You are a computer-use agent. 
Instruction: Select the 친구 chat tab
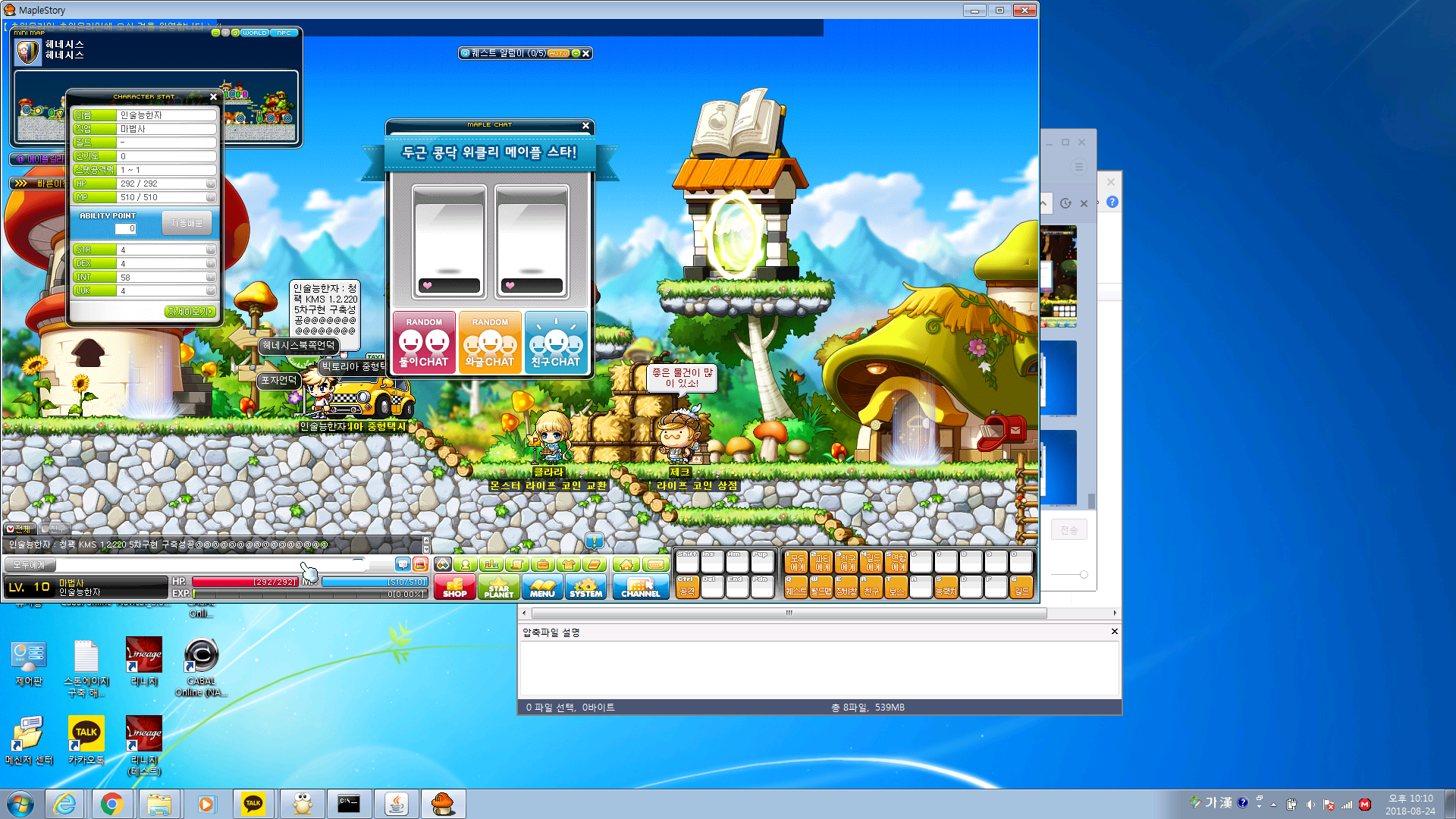pyautogui.click(x=53, y=529)
